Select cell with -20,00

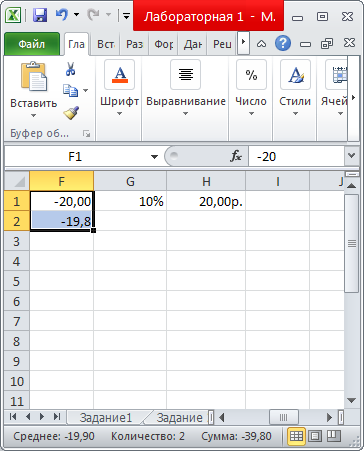[x=62, y=201]
